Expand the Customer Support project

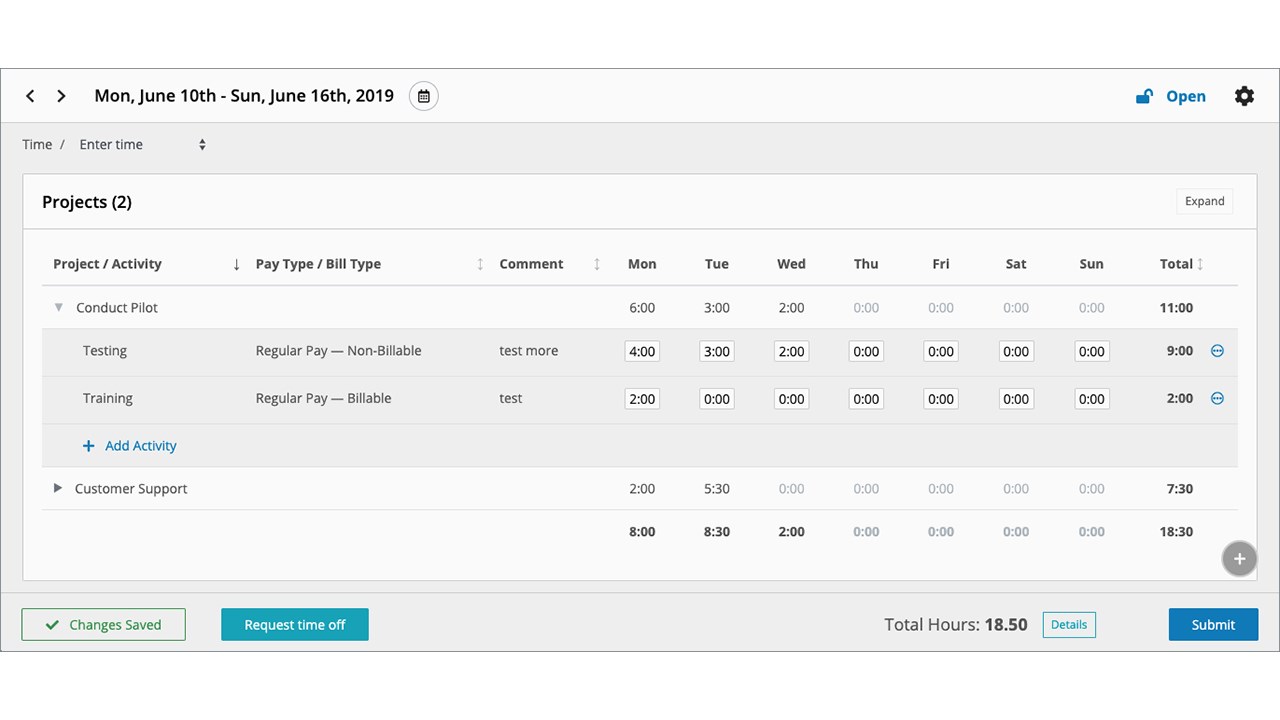(x=58, y=489)
